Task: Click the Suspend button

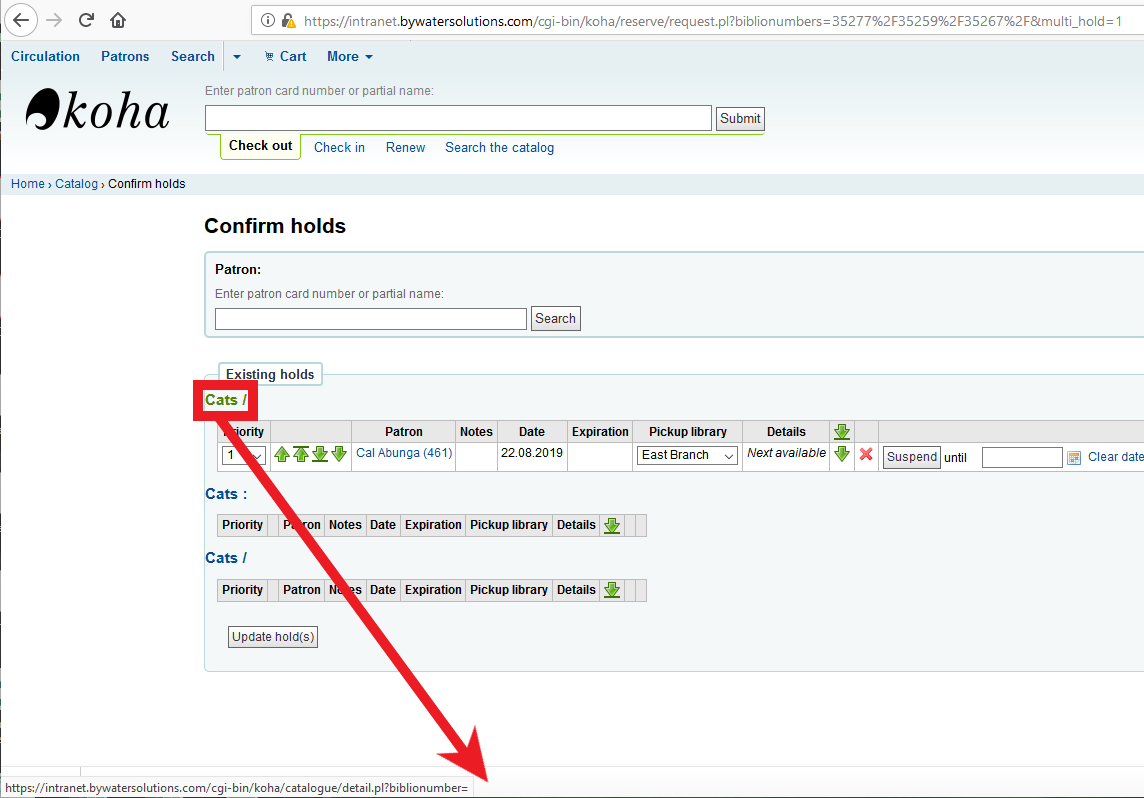Action: pyautogui.click(x=911, y=457)
